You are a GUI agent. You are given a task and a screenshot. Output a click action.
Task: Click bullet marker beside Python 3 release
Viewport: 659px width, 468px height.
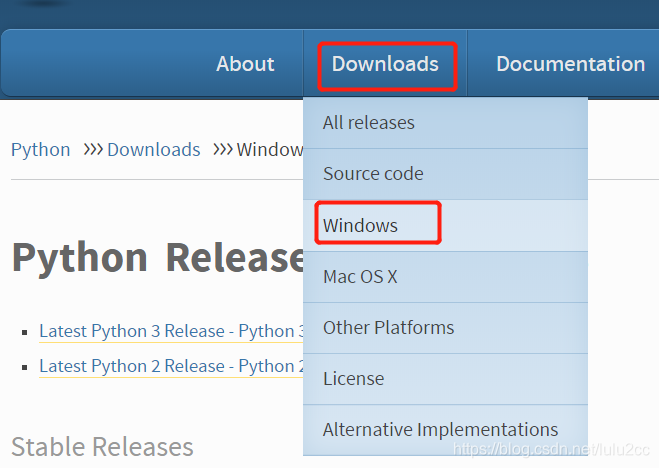(24, 333)
